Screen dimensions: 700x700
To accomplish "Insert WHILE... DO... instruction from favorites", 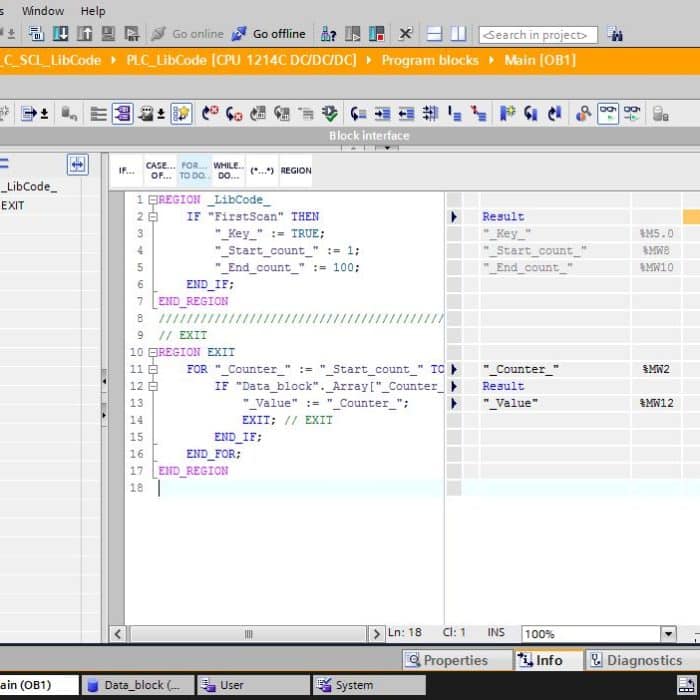I will tap(229, 171).
